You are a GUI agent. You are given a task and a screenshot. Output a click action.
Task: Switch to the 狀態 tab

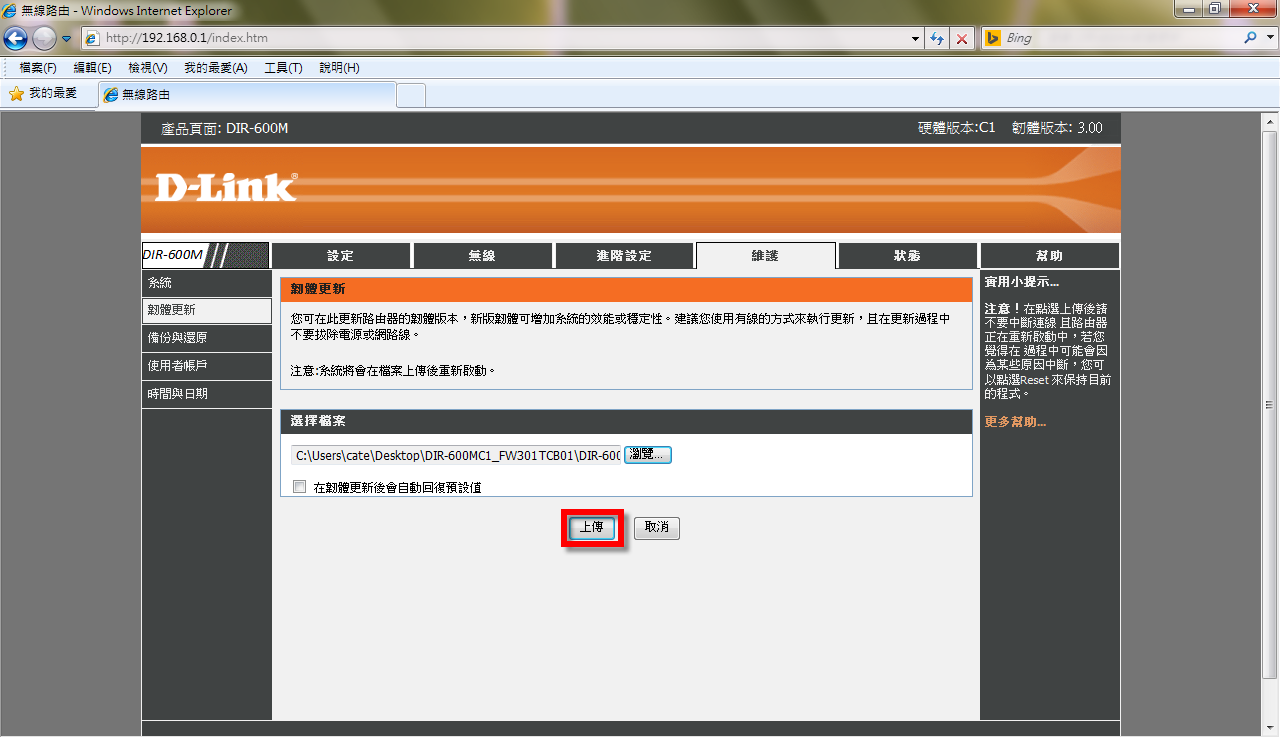click(907, 256)
